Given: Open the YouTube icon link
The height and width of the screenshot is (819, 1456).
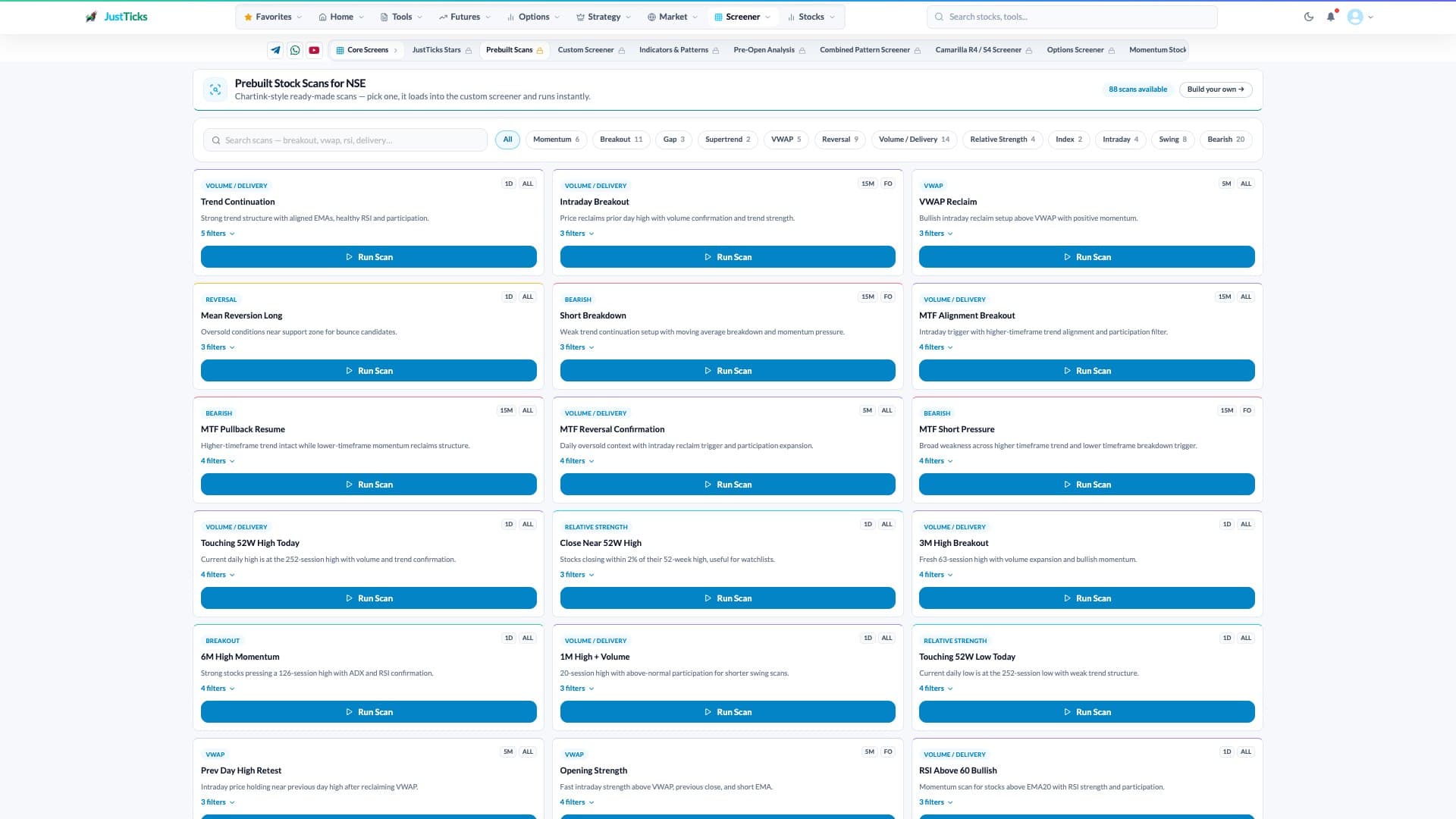Looking at the screenshot, I should pos(314,50).
